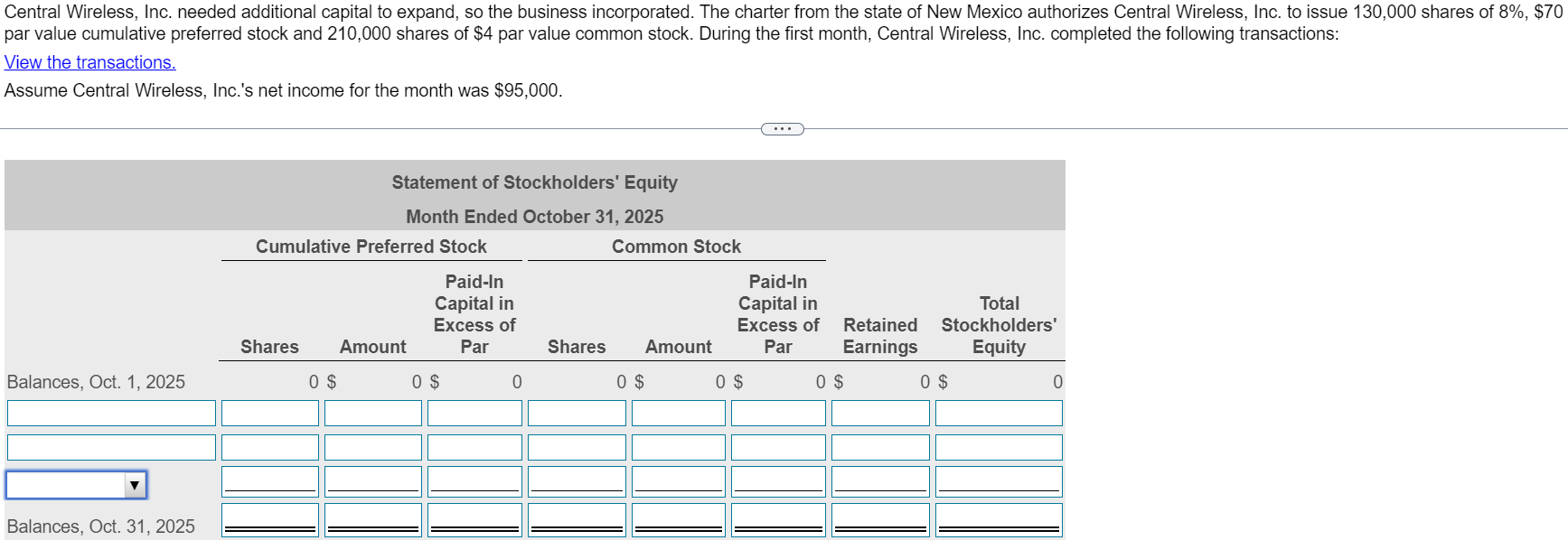Click Total Stockholders' Equity column header
Screen dimensions: 1568x559
999,325
